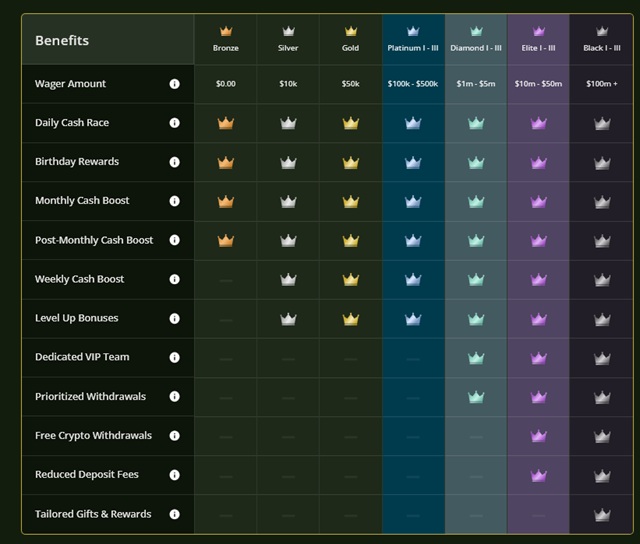Click the Birthday Rewards row label
This screenshot has height=544, width=640.
[x=77, y=162]
